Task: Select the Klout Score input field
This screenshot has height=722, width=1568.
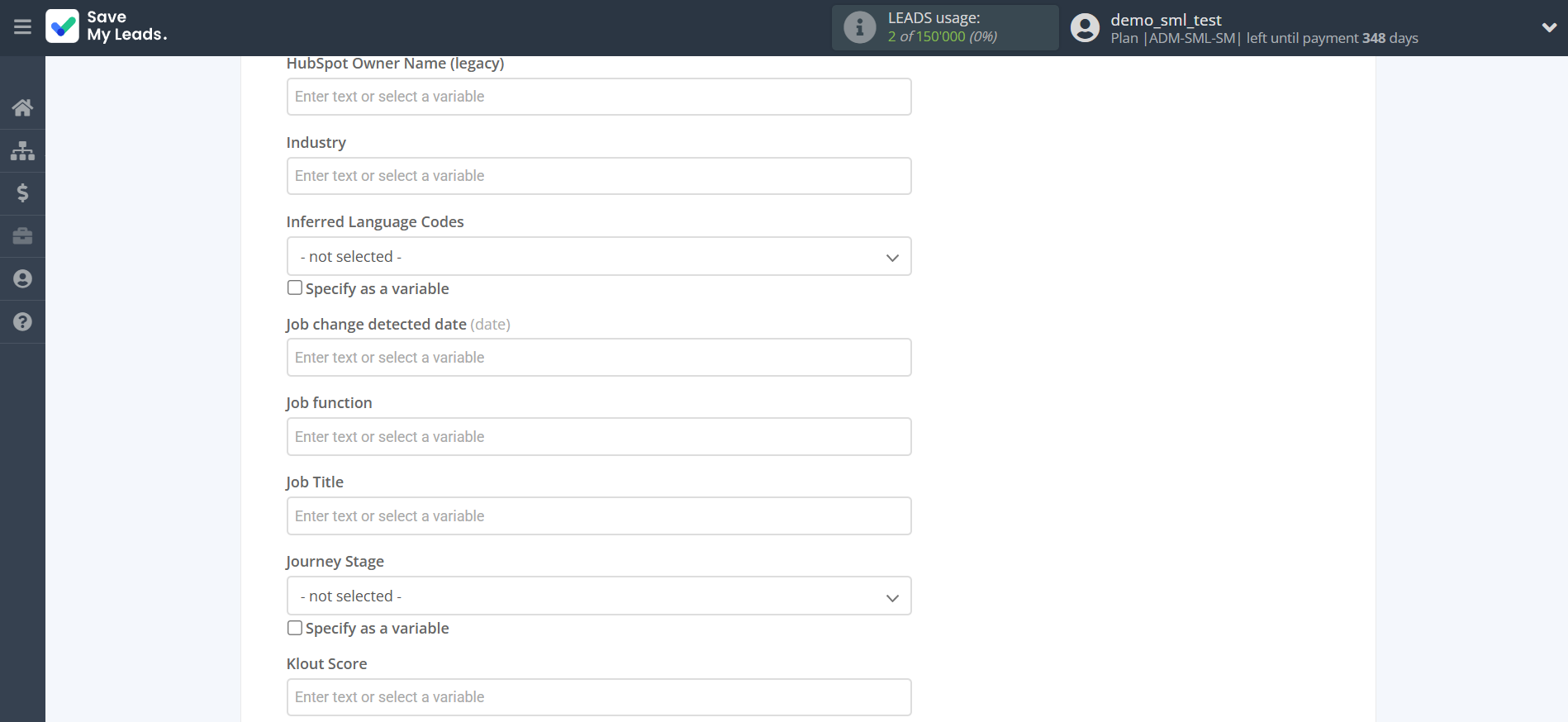Action: [x=598, y=697]
